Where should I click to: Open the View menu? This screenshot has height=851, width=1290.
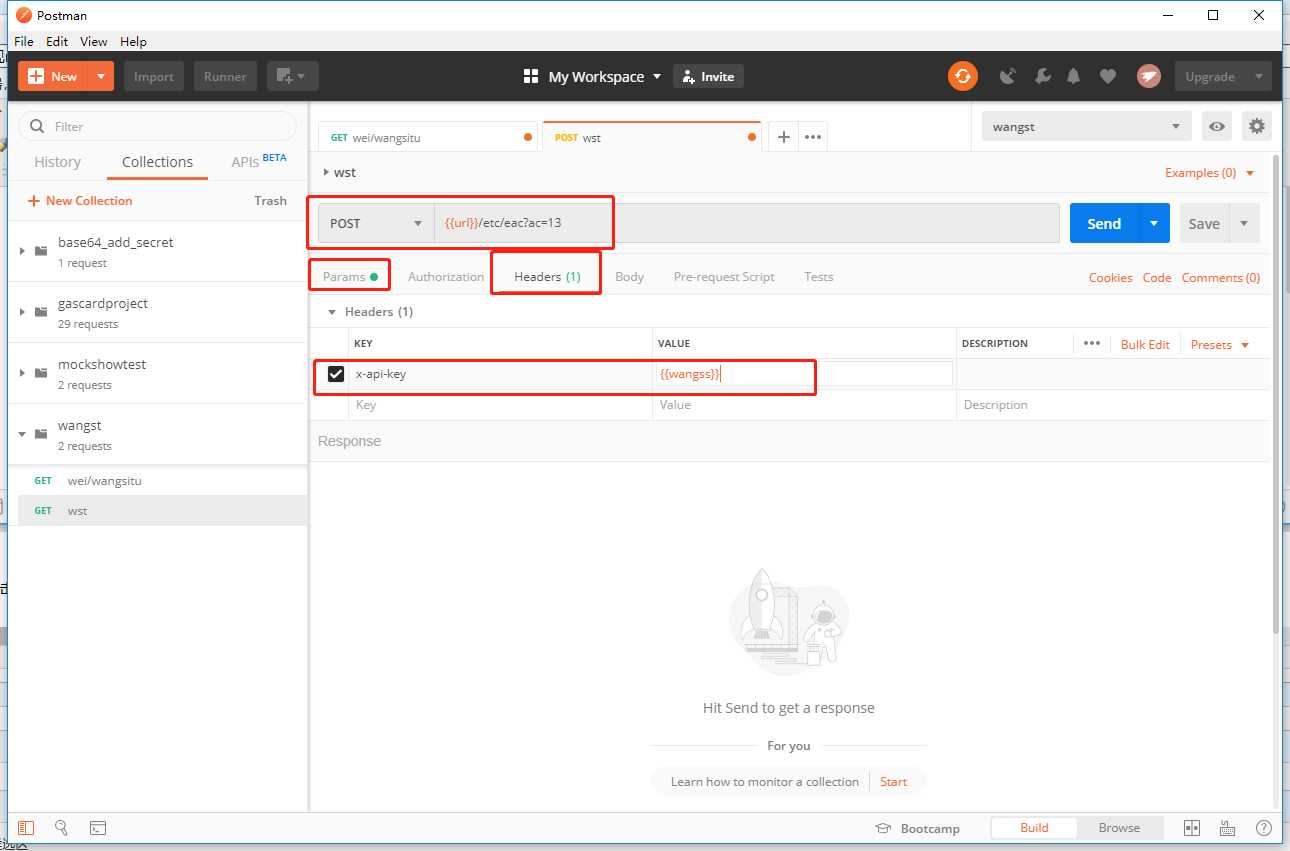tap(93, 41)
